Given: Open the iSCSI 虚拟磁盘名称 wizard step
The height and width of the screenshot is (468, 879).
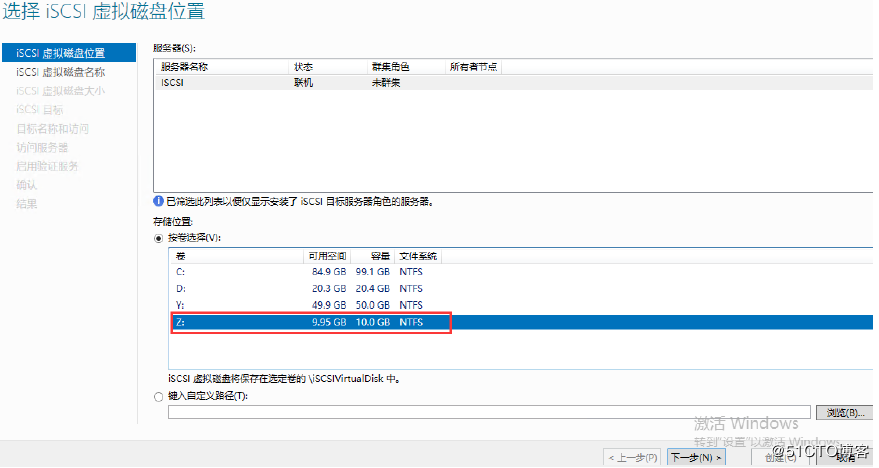Looking at the screenshot, I should pyautogui.click(x=61, y=72).
